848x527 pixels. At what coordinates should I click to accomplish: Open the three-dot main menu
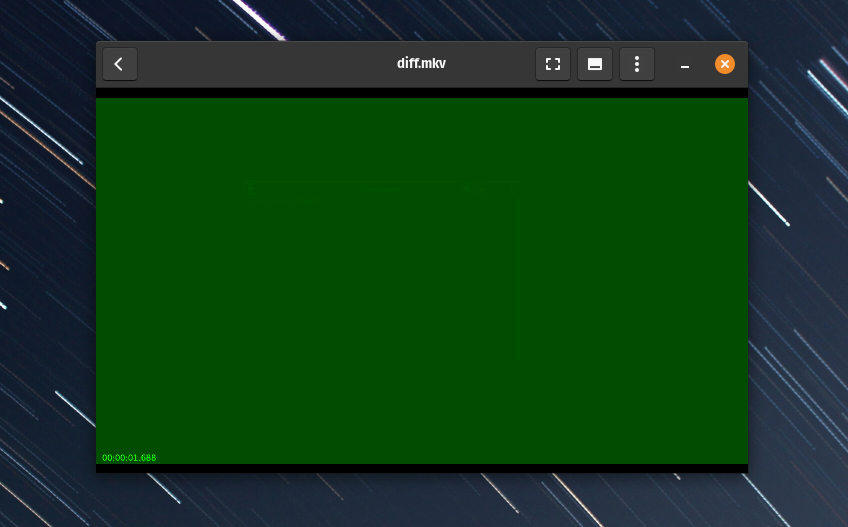click(x=637, y=64)
